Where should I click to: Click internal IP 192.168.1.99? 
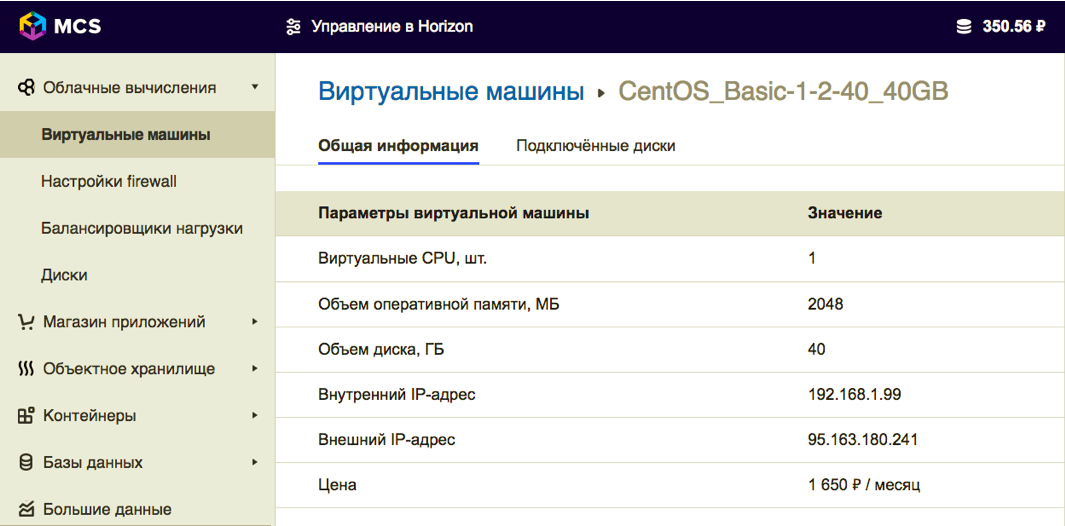(x=854, y=394)
